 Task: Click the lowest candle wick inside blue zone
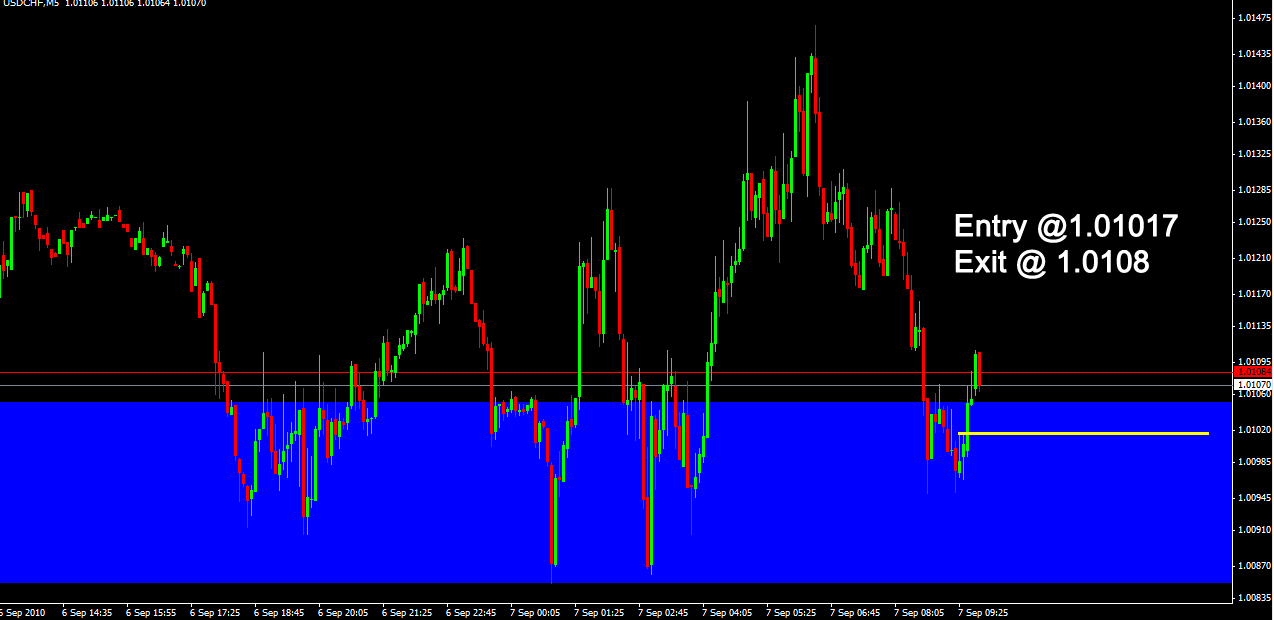click(x=553, y=585)
